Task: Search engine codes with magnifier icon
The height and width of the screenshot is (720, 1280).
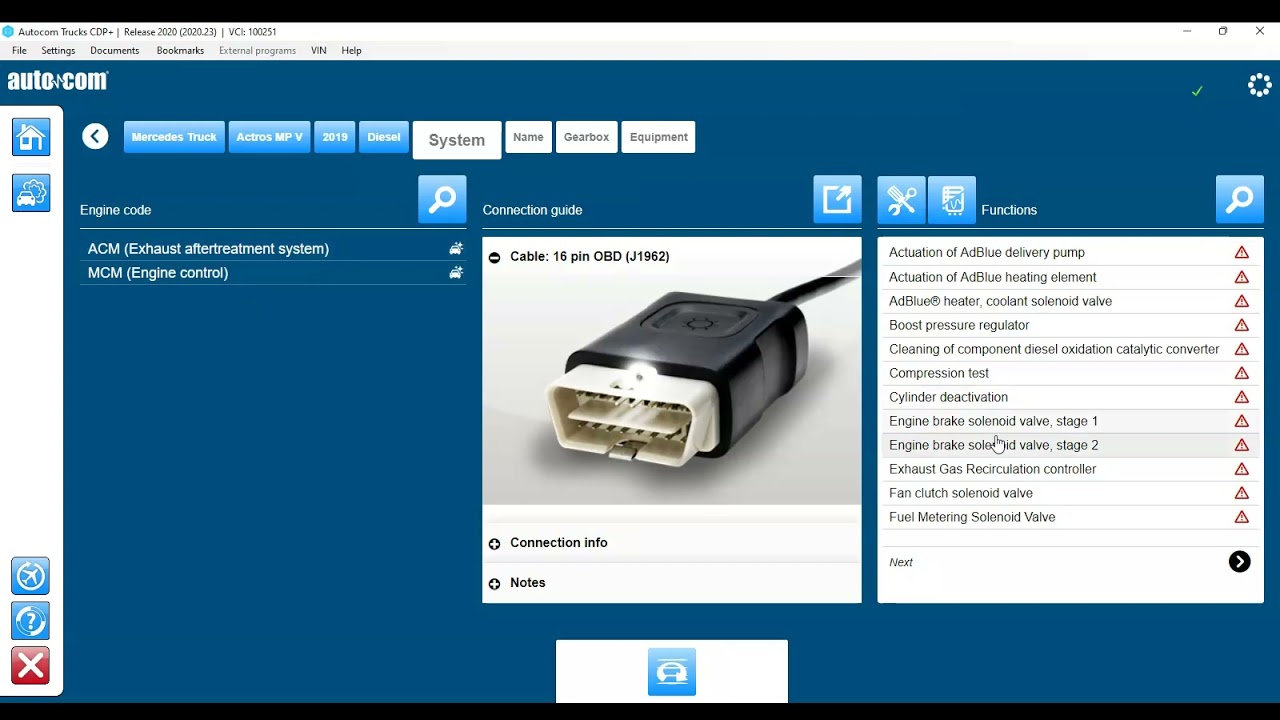Action: (442, 200)
